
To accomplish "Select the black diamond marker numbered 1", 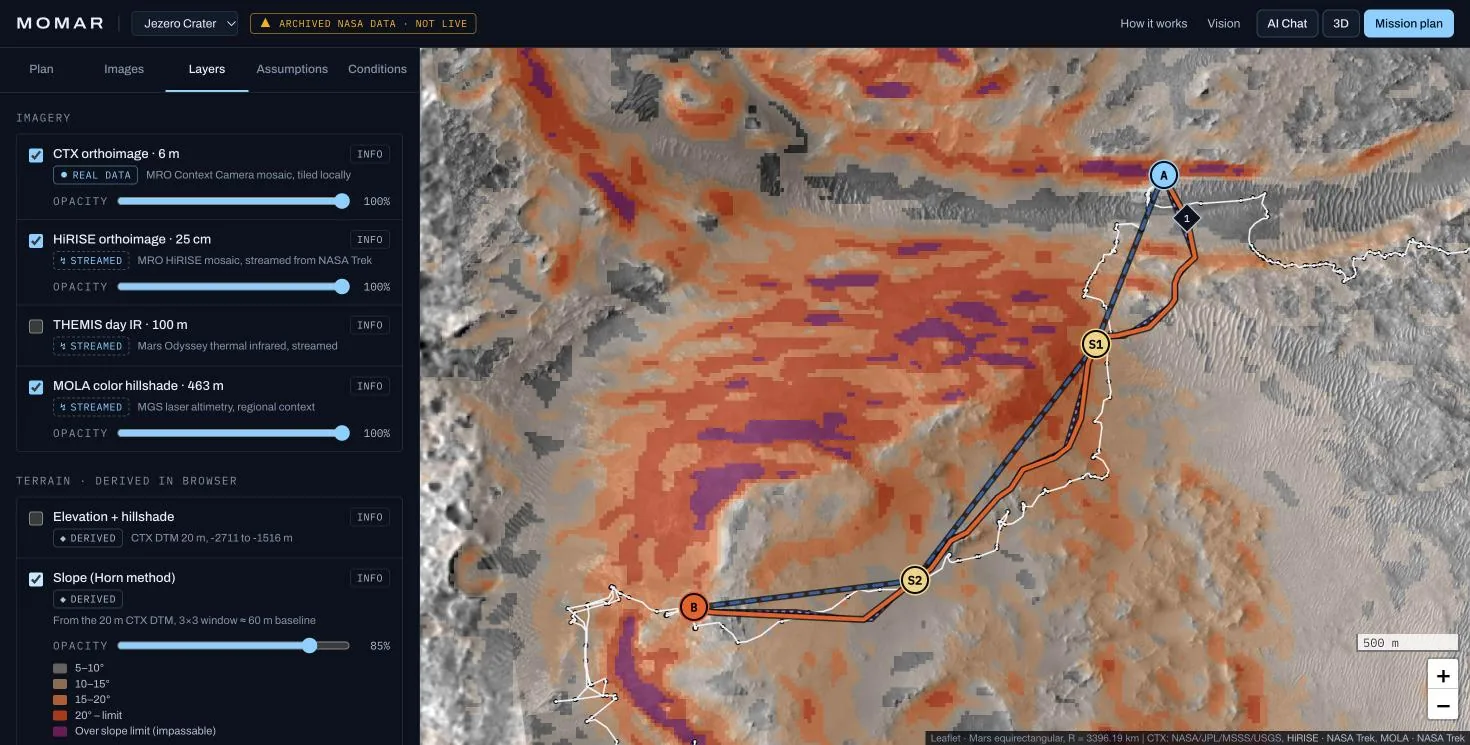I will (x=1186, y=218).
